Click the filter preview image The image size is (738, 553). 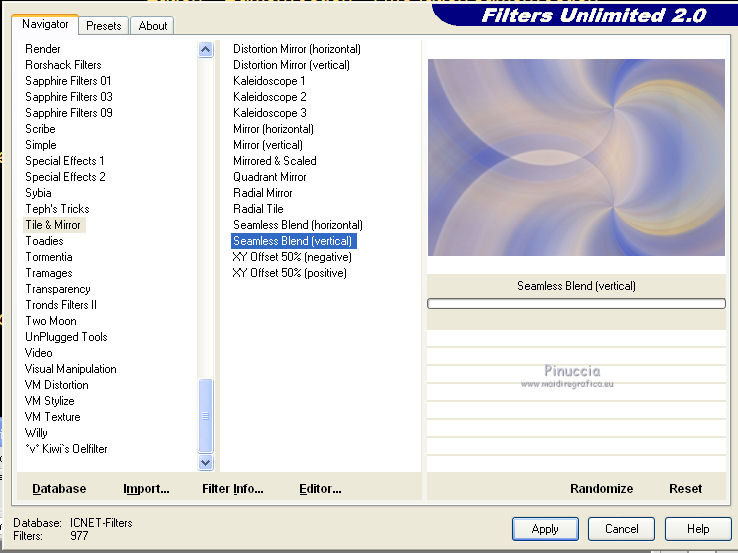[576, 157]
